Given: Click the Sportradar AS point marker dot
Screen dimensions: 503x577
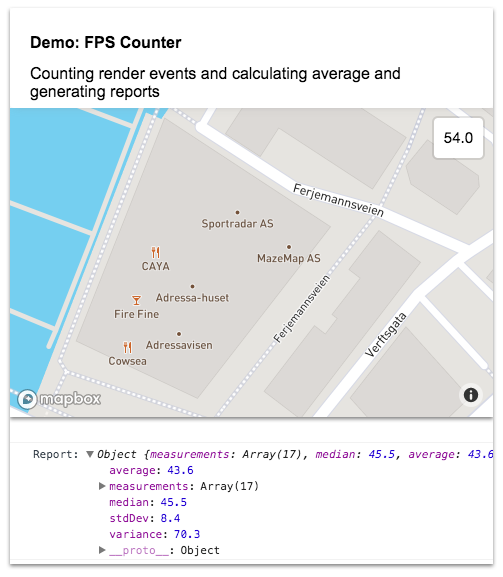Looking at the screenshot, I should point(237,212).
